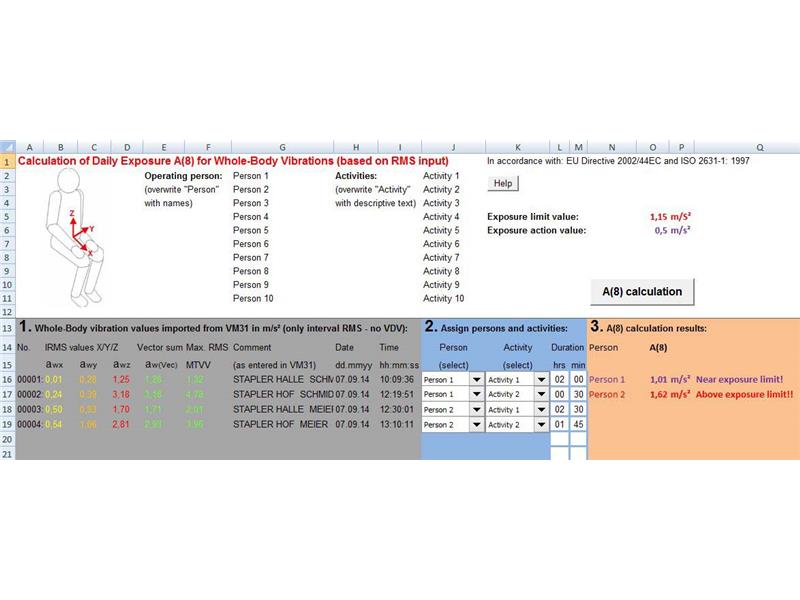Screen dimensions: 800x600
Task: Open the Activity dropdown for entry 00003
Action: [541, 410]
